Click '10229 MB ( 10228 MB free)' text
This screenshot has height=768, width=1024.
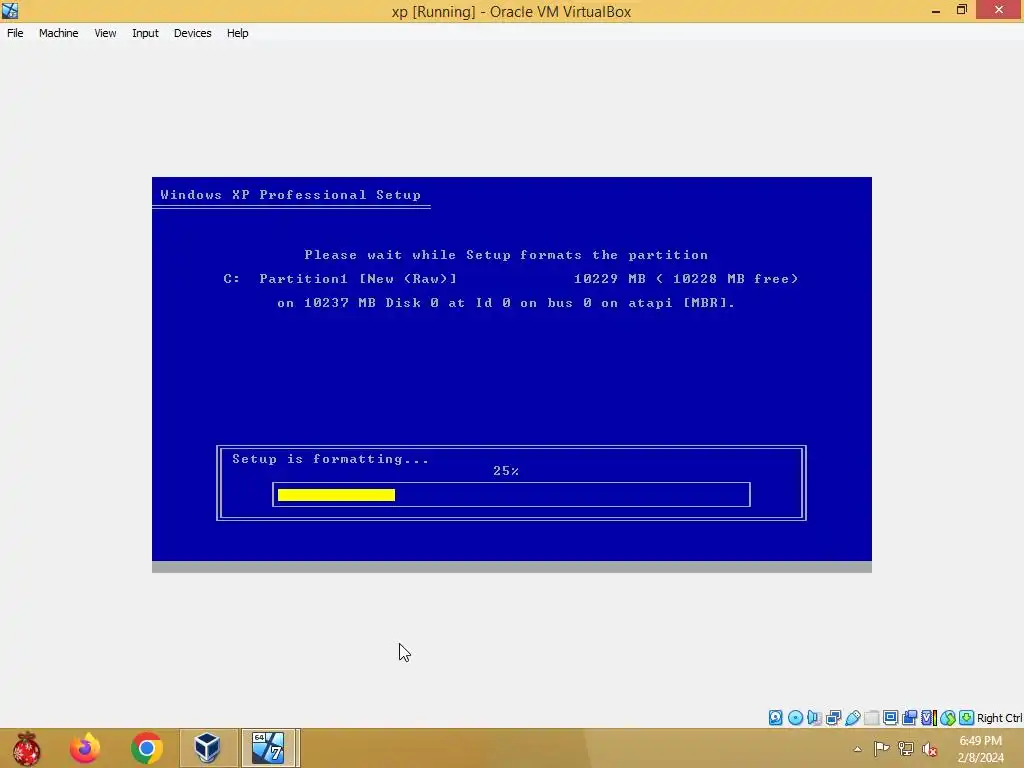[x=686, y=279]
